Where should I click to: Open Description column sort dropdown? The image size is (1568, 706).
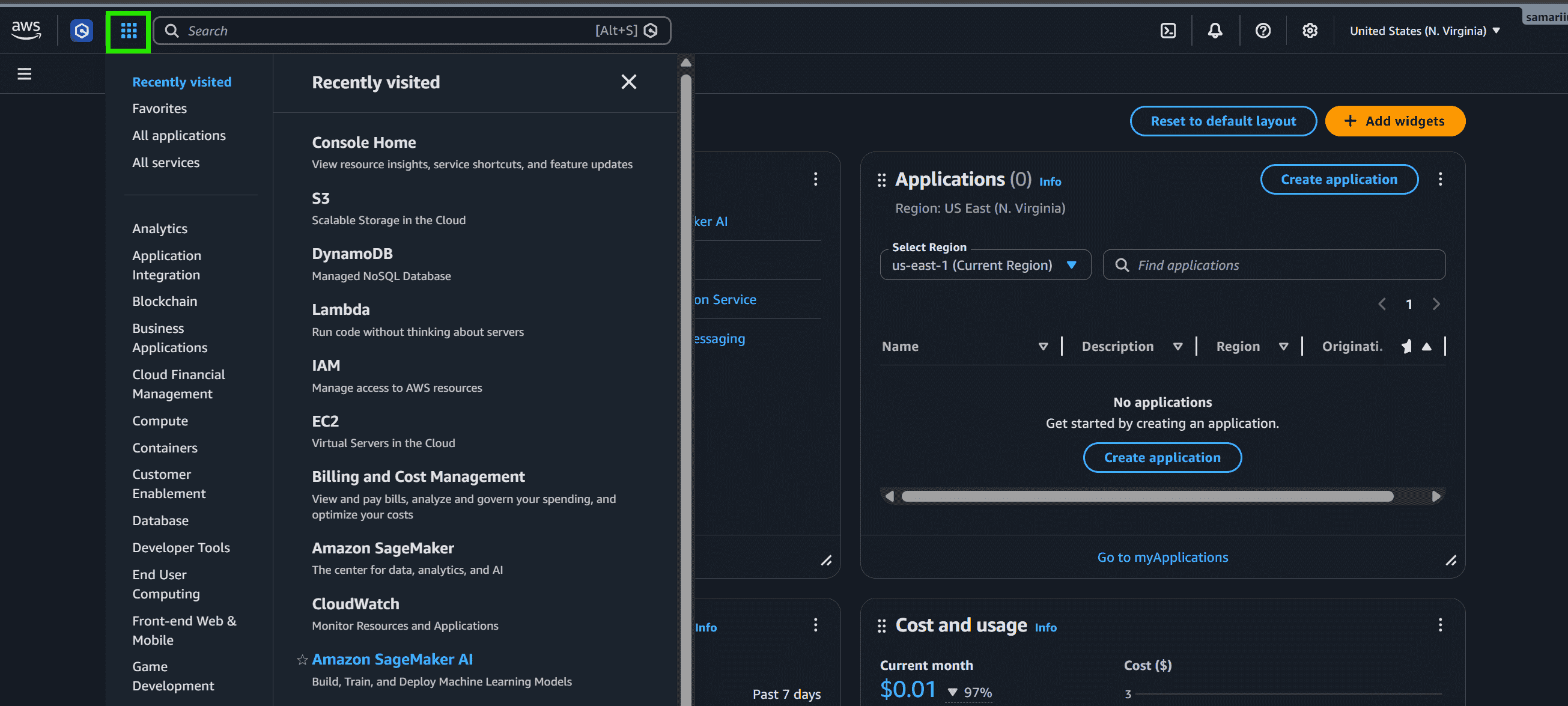coord(1178,346)
